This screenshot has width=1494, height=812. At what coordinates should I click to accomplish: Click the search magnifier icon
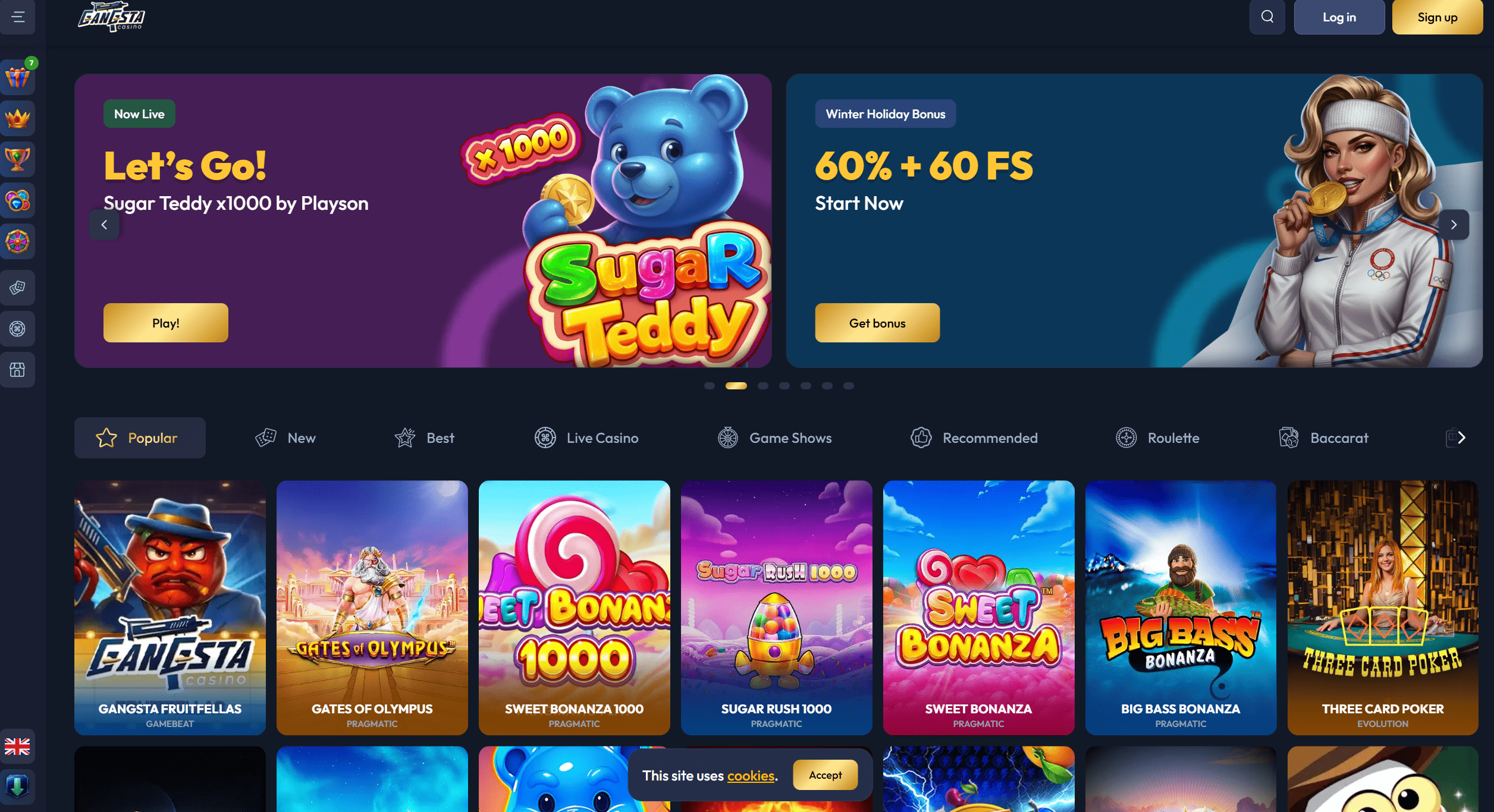1267,17
